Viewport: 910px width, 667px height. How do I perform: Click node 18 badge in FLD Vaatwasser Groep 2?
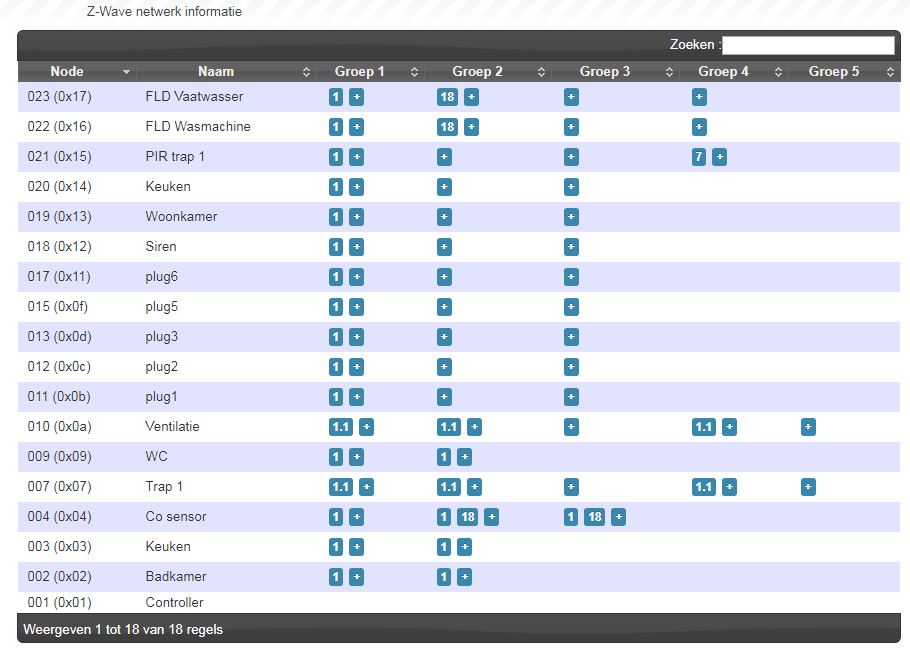click(x=447, y=97)
